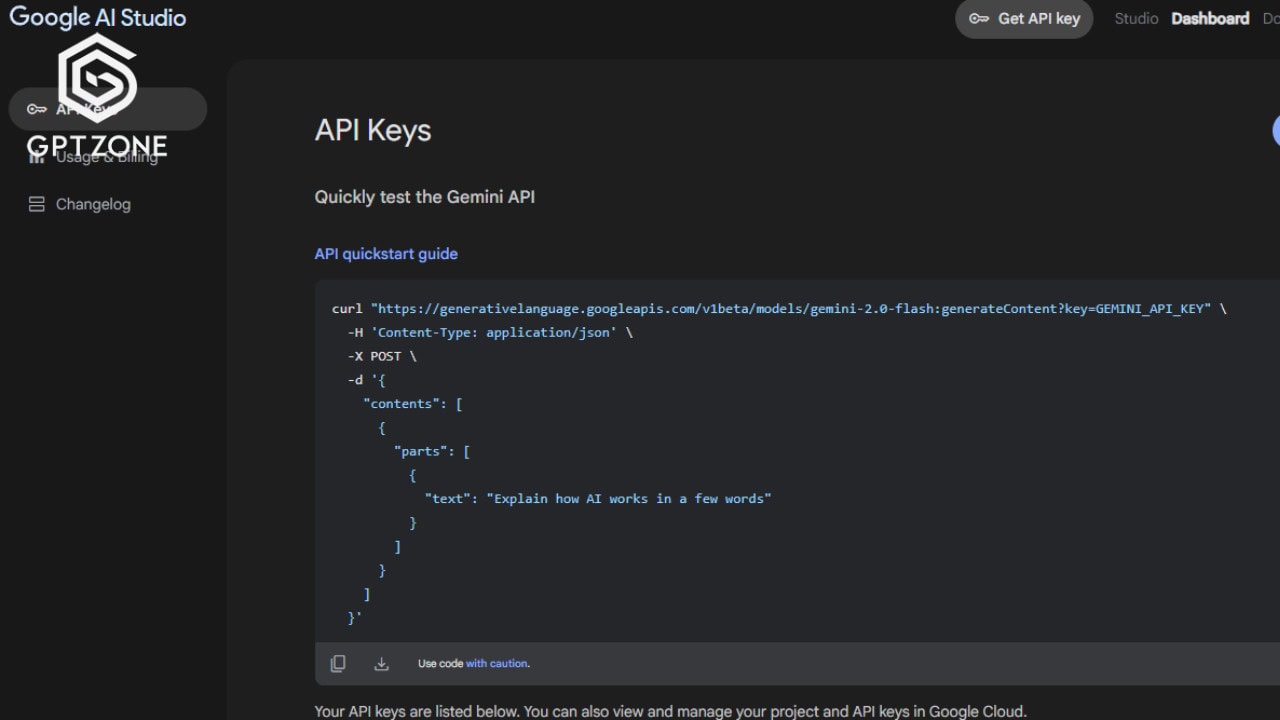Screen dimensions: 1280x720
Task: Switch to the Dashboard tab
Action: click(1210, 18)
